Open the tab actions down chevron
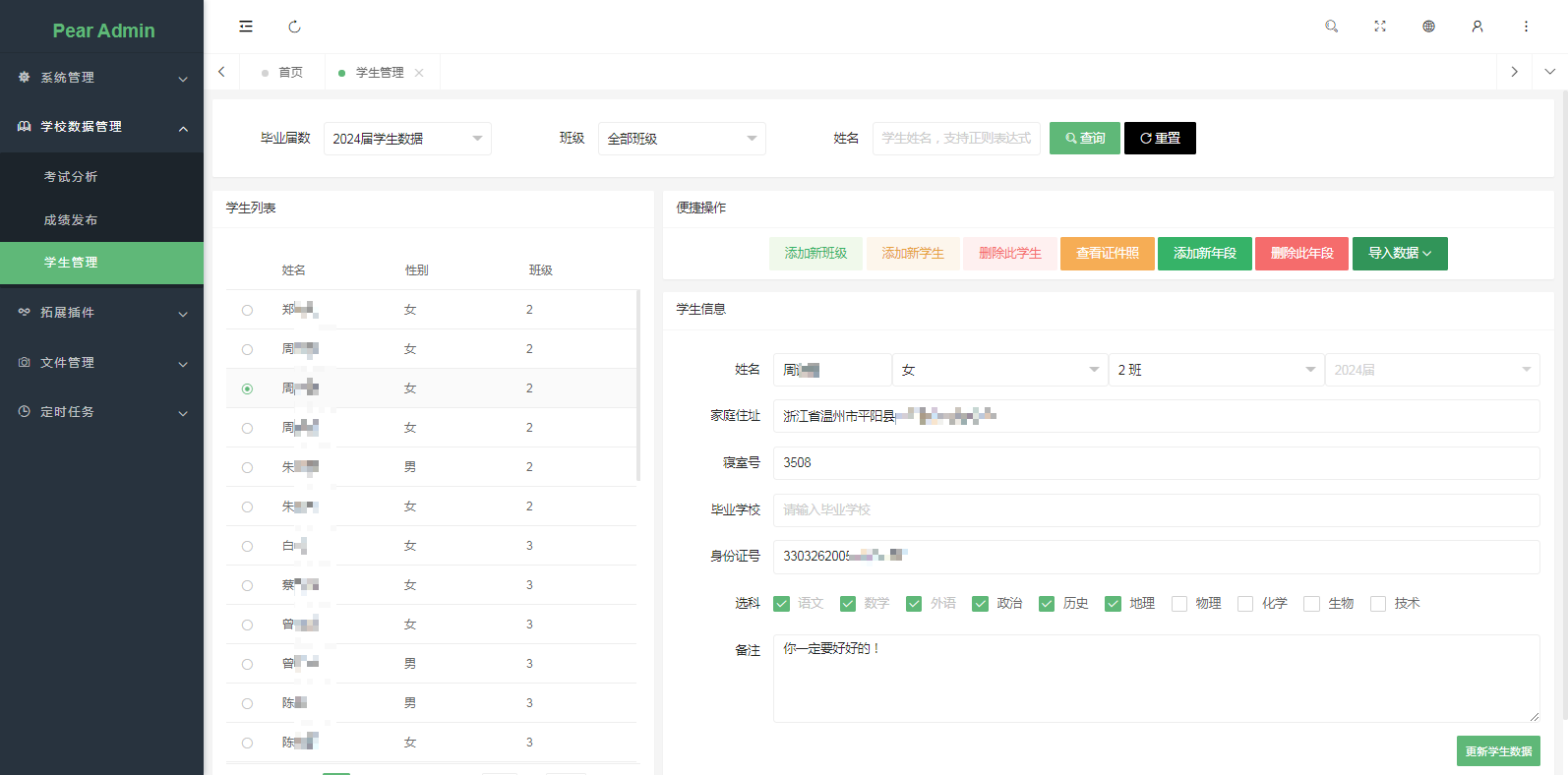Screen dimensions: 1568x775 point(1550,72)
